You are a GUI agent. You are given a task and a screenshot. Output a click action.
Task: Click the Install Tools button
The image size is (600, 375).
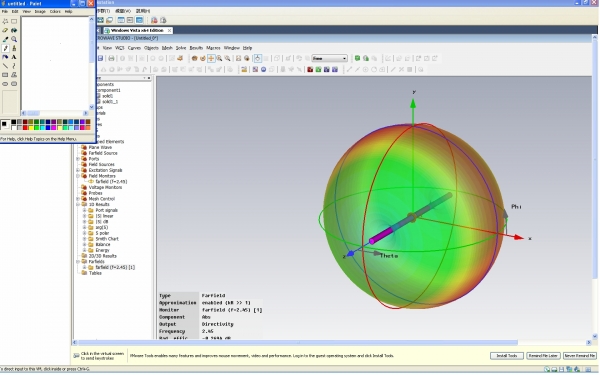[x=507, y=356]
